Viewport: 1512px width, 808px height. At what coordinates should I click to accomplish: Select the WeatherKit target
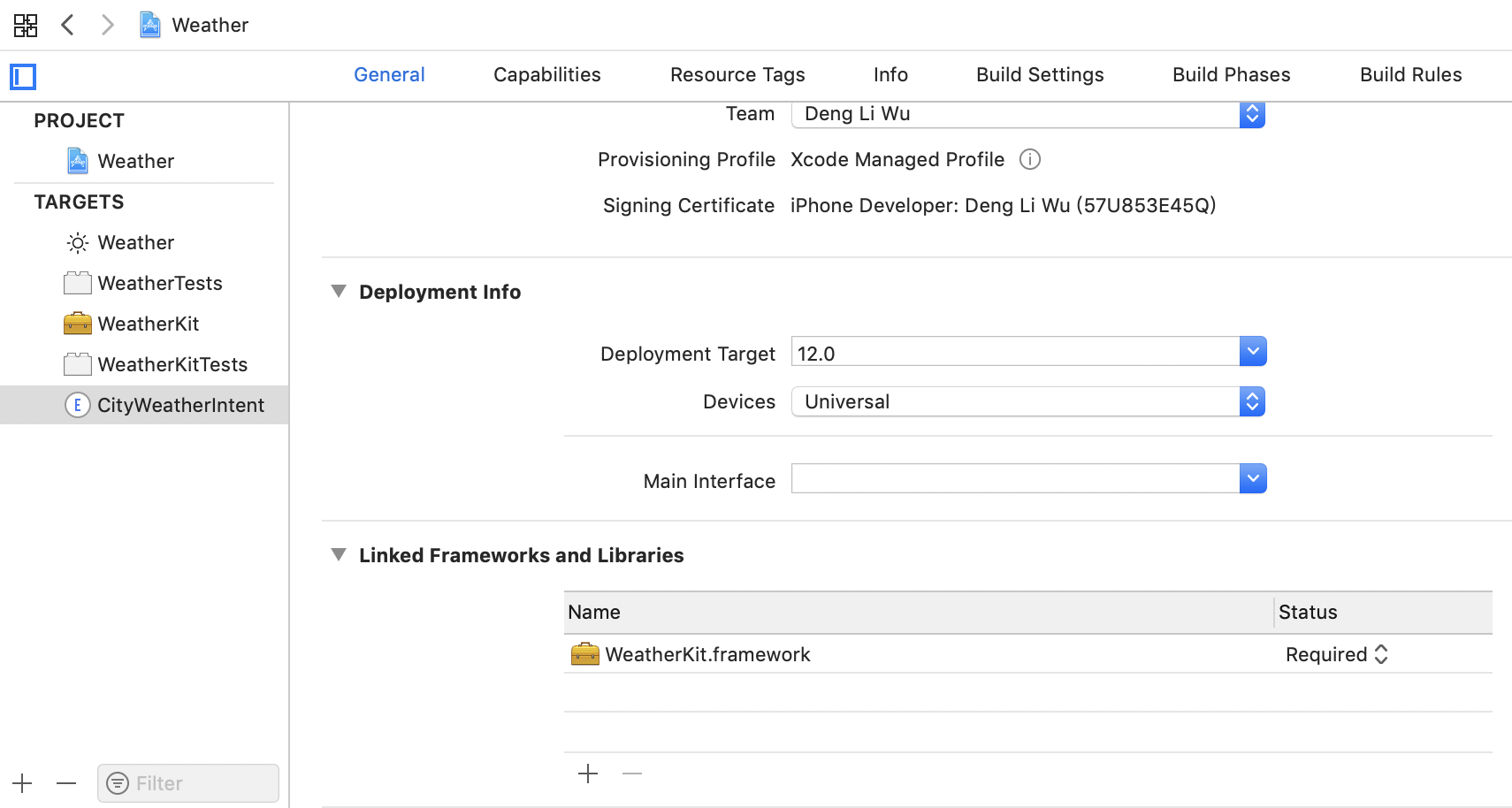[148, 324]
